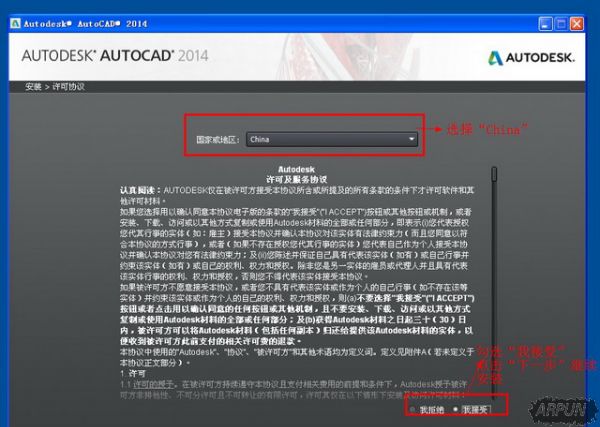Click the underlined 许可的授予 text

[x=153, y=384]
